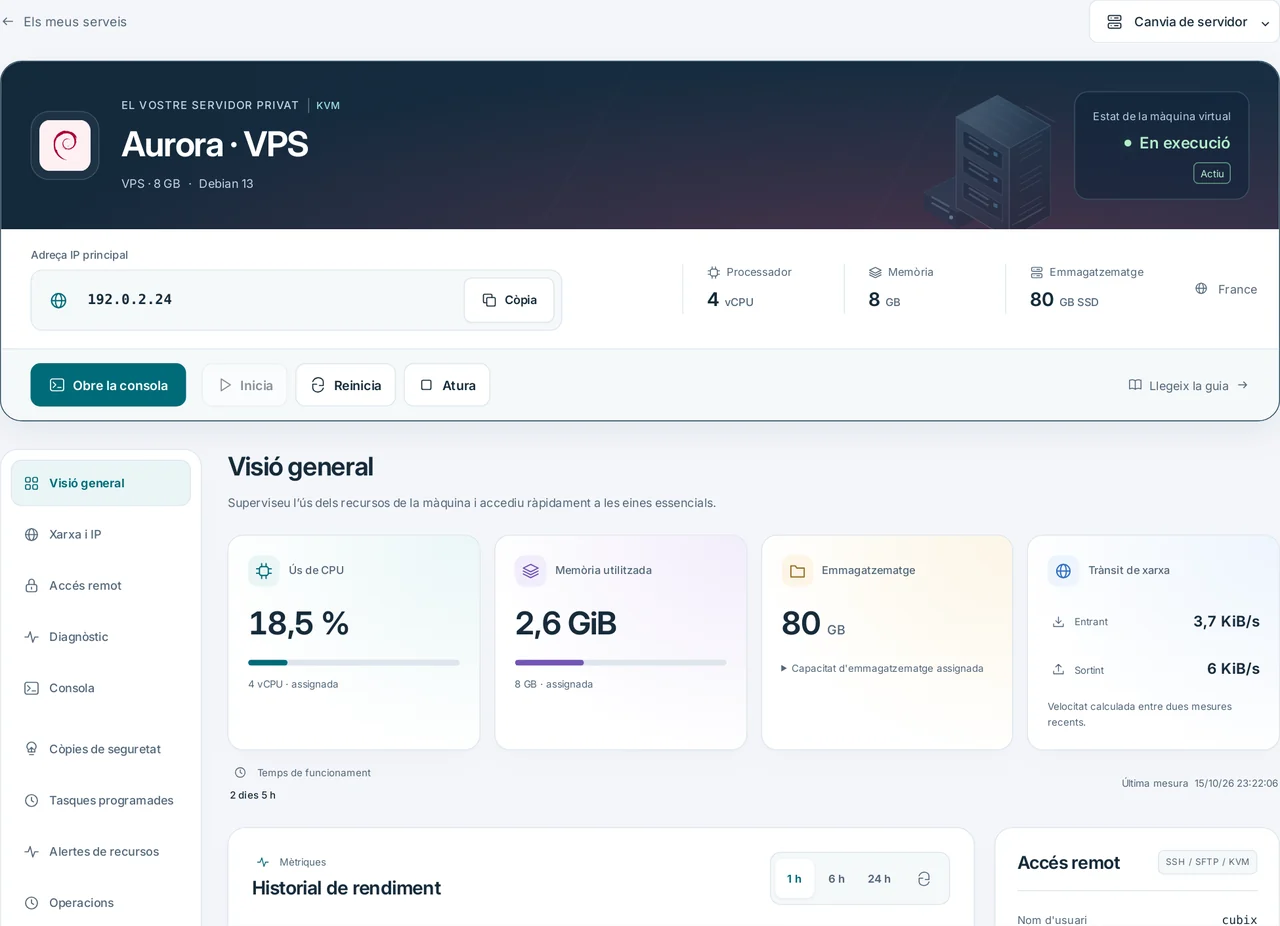Select the 1 h time range
Viewport: 1280px width, 926px height.
(794, 879)
